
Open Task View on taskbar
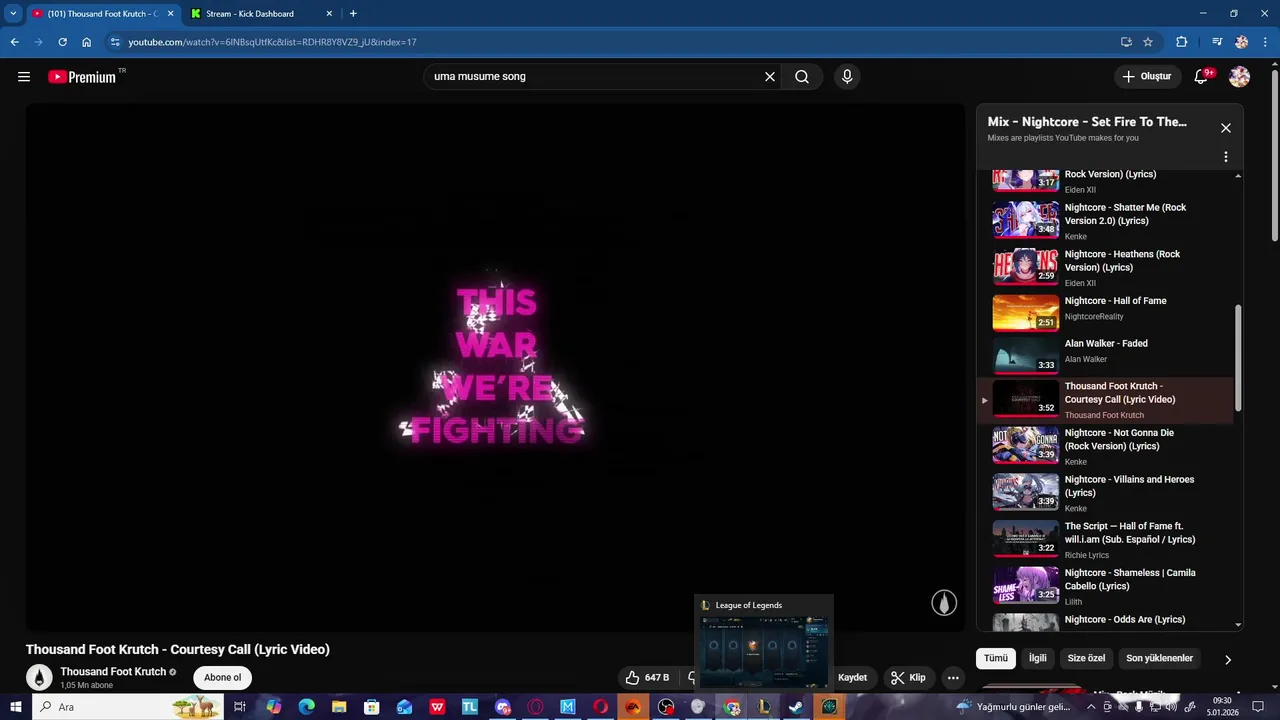click(x=240, y=707)
